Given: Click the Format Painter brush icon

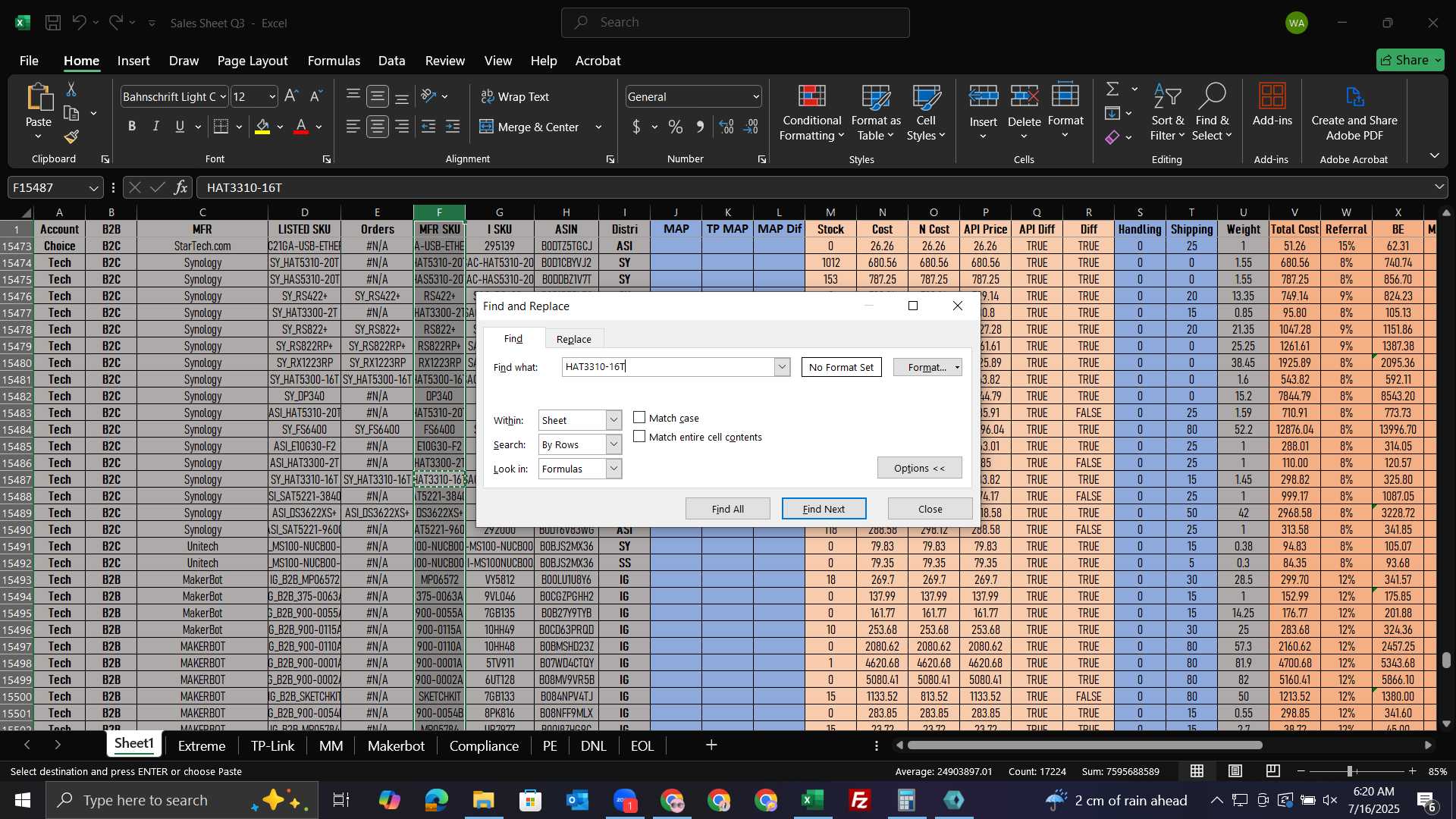Looking at the screenshot, I should point(71,137).
